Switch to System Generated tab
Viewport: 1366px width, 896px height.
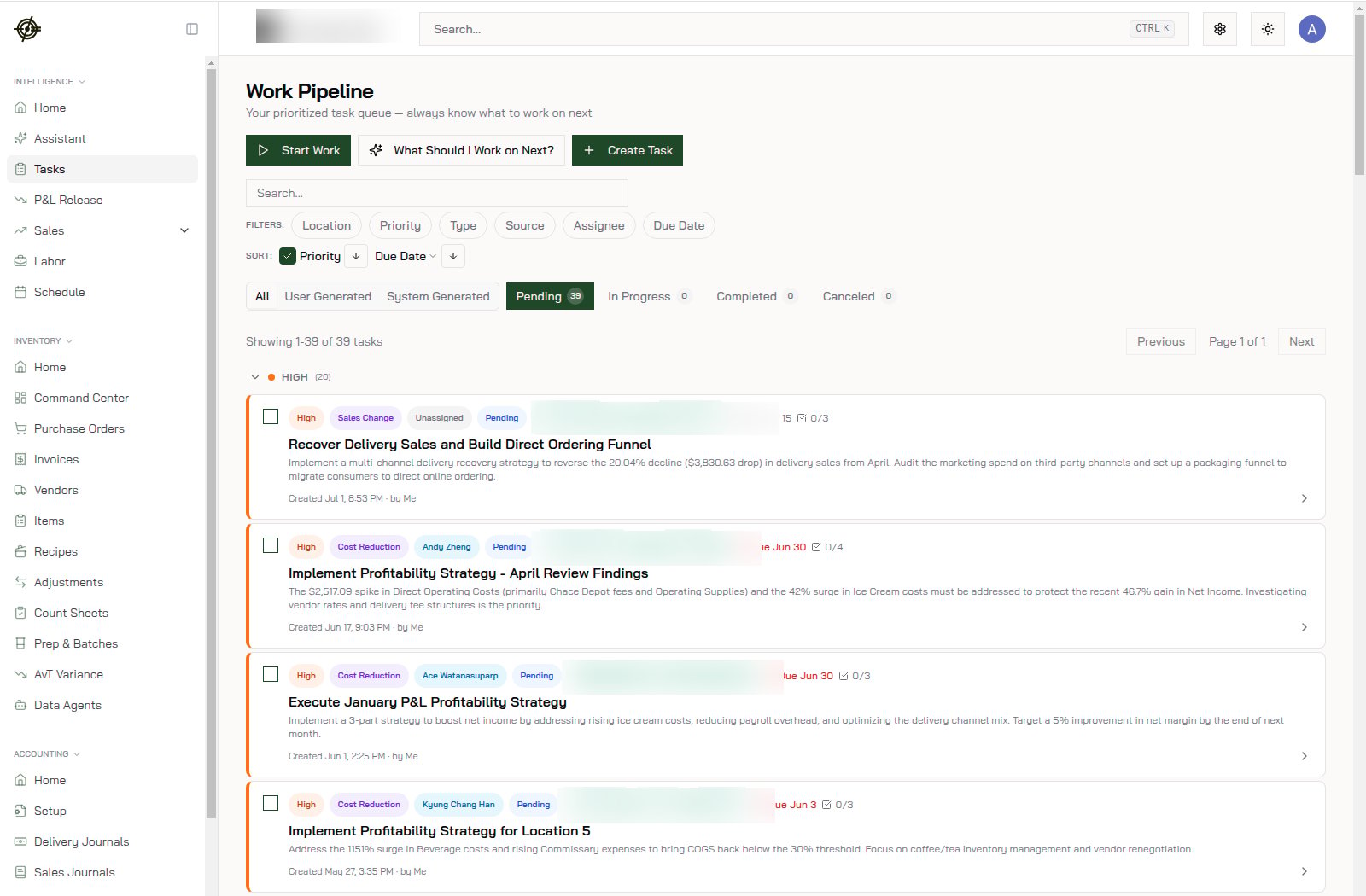tap(438, 296)
